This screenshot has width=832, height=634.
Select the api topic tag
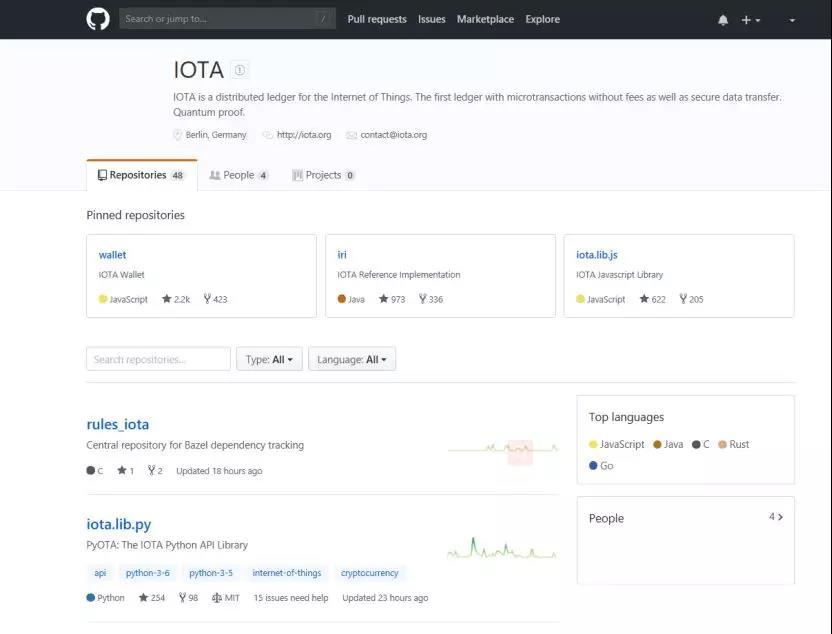100,573
